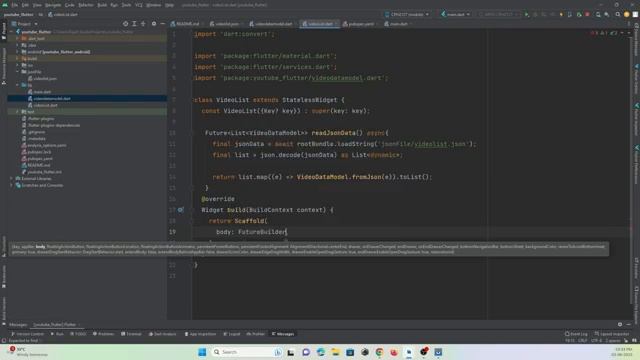The image size is (640, 360).
Task: Expand the External Libraries node
Action: (x=12, y=178)
